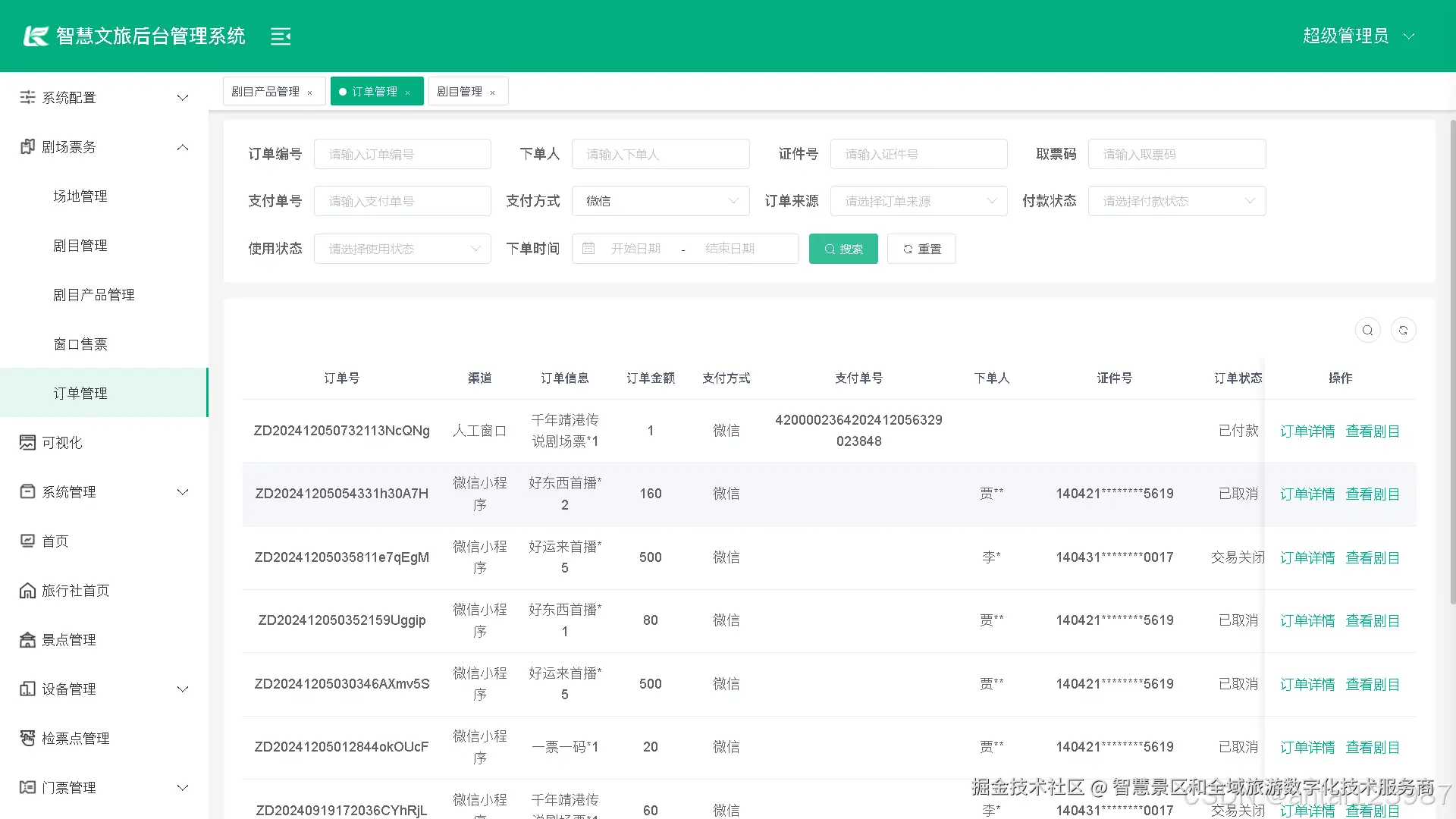Select 窗口售票 in the sidebar

tap(80, 344)
